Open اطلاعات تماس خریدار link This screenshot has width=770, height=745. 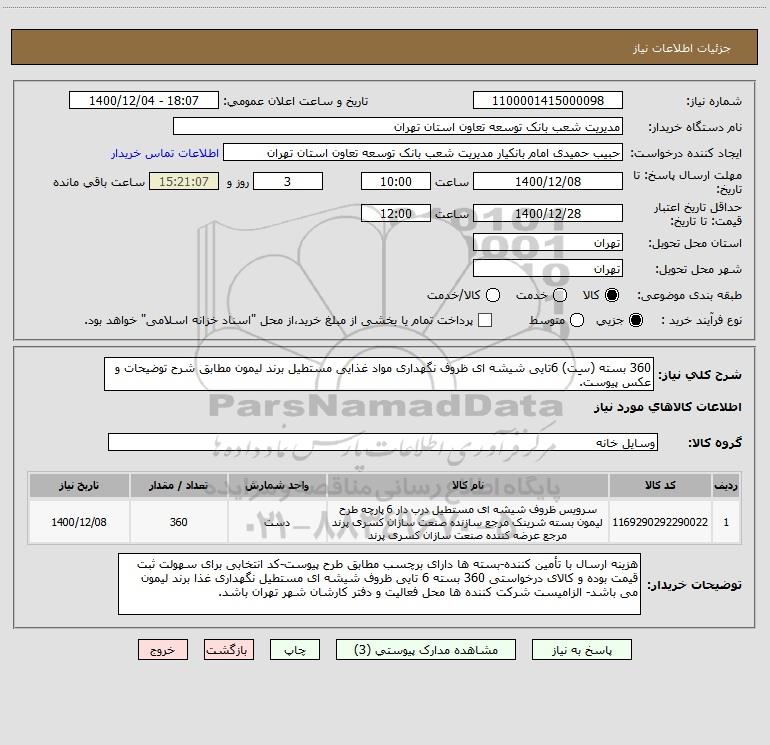165,153
